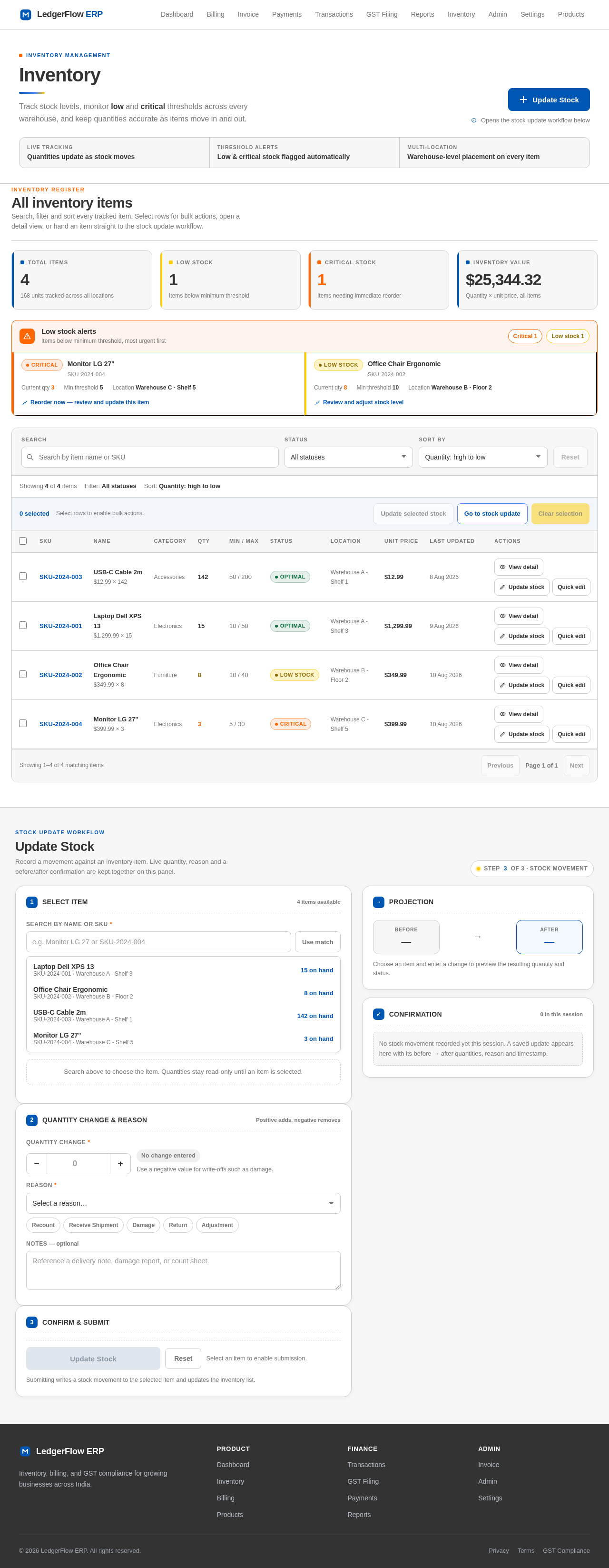The image size is (609, 1568).
Task: Open the All statuses filter dropdown
Action: point(349,457)
